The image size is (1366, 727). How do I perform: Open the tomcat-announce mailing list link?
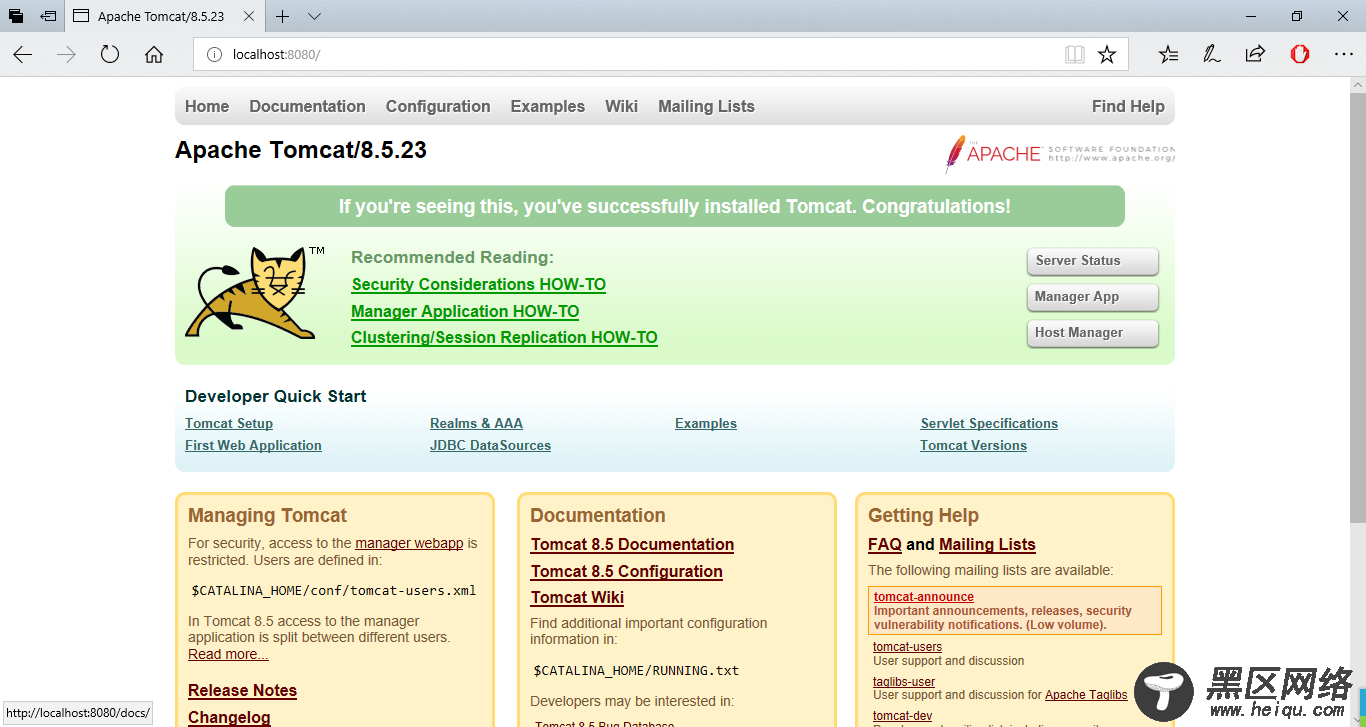pyautogui.click(x=924, y=597)
